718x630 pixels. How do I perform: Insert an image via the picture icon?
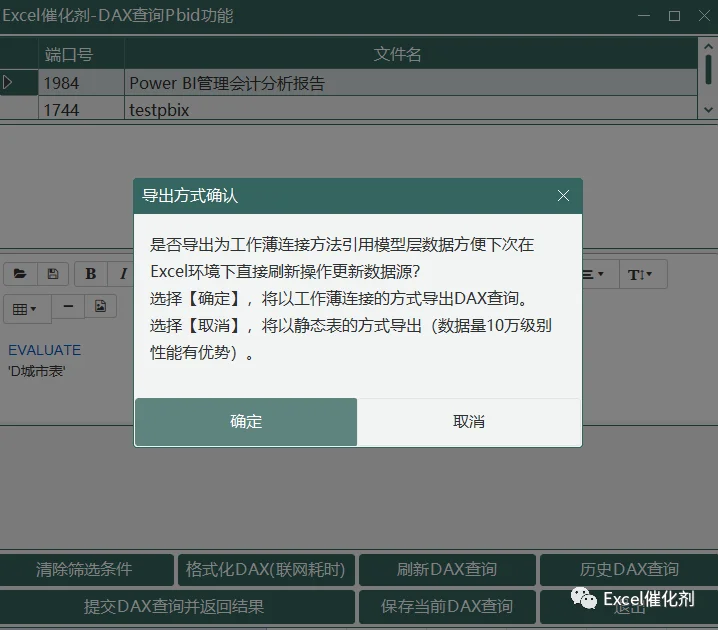click(101, 306)
